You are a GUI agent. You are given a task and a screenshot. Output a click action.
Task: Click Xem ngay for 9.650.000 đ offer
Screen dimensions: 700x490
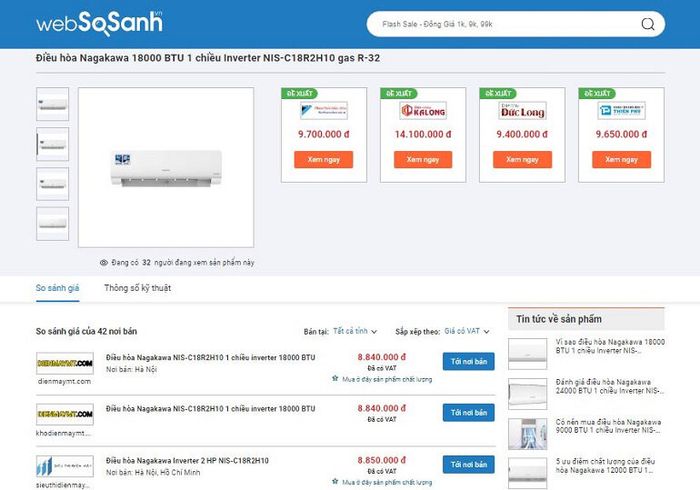click(x=621, y=159)
